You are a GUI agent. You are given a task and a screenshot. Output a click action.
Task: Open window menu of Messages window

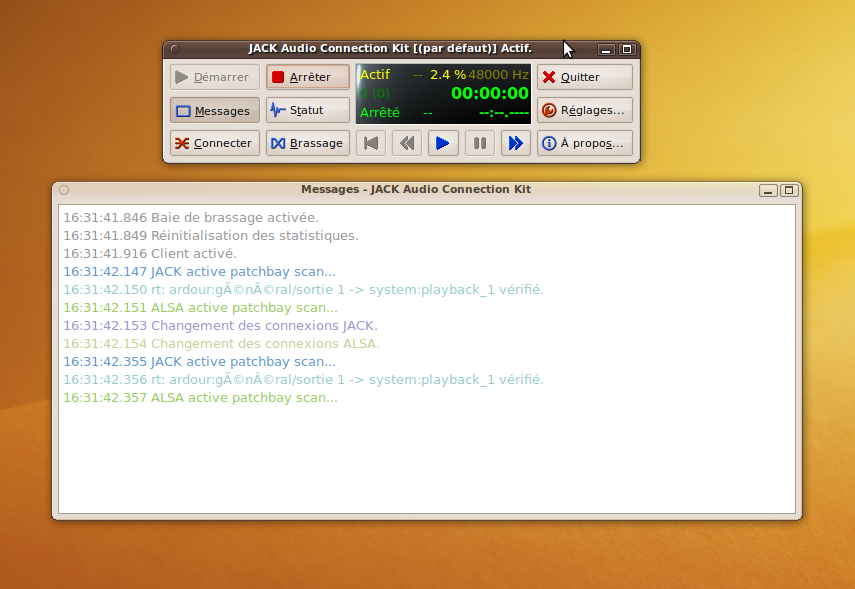(64, 190)
